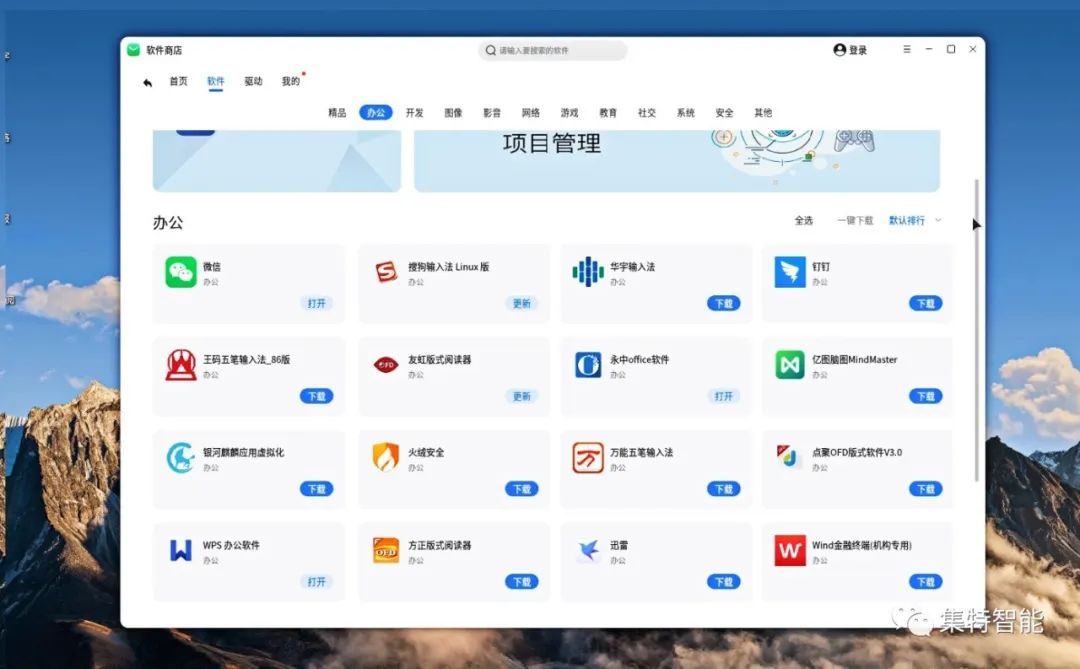Viewport: 1080px width, 669px height.
Task: Click the WPS 办公软件 app icon
Action: (180, 550)
